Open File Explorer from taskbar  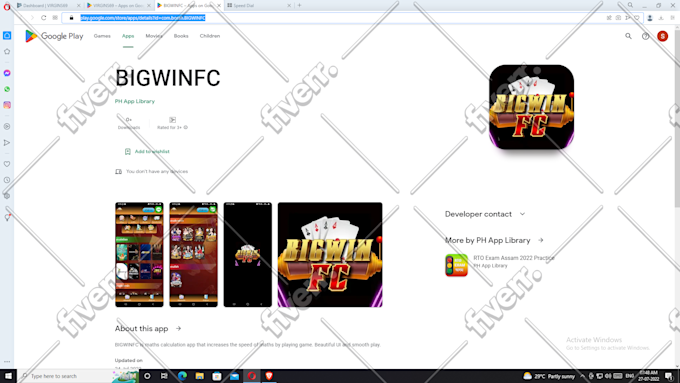pos(199,376)
